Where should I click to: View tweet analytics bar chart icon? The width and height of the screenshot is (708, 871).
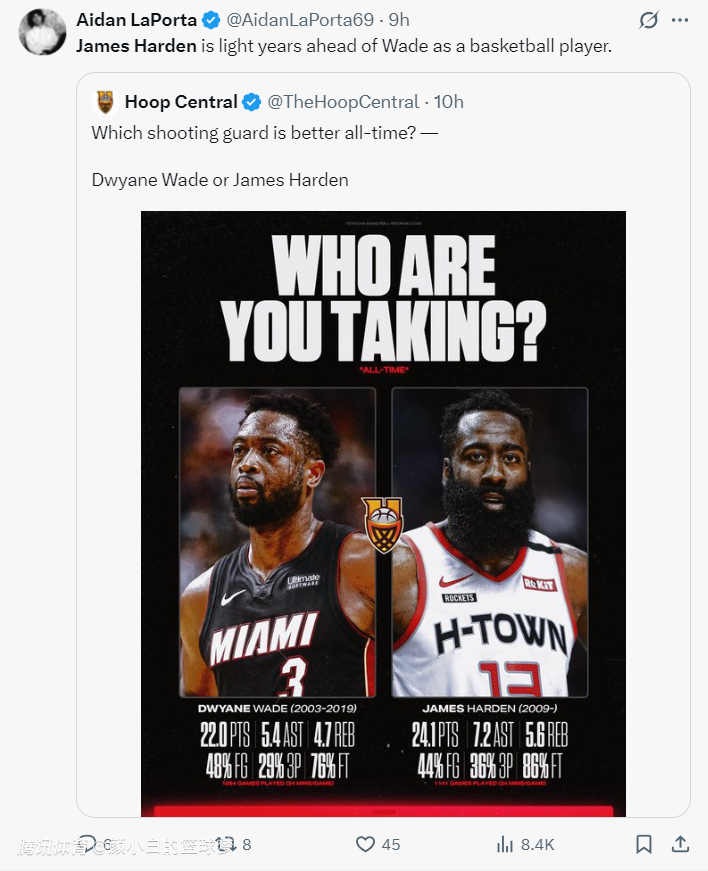[506, 845]
